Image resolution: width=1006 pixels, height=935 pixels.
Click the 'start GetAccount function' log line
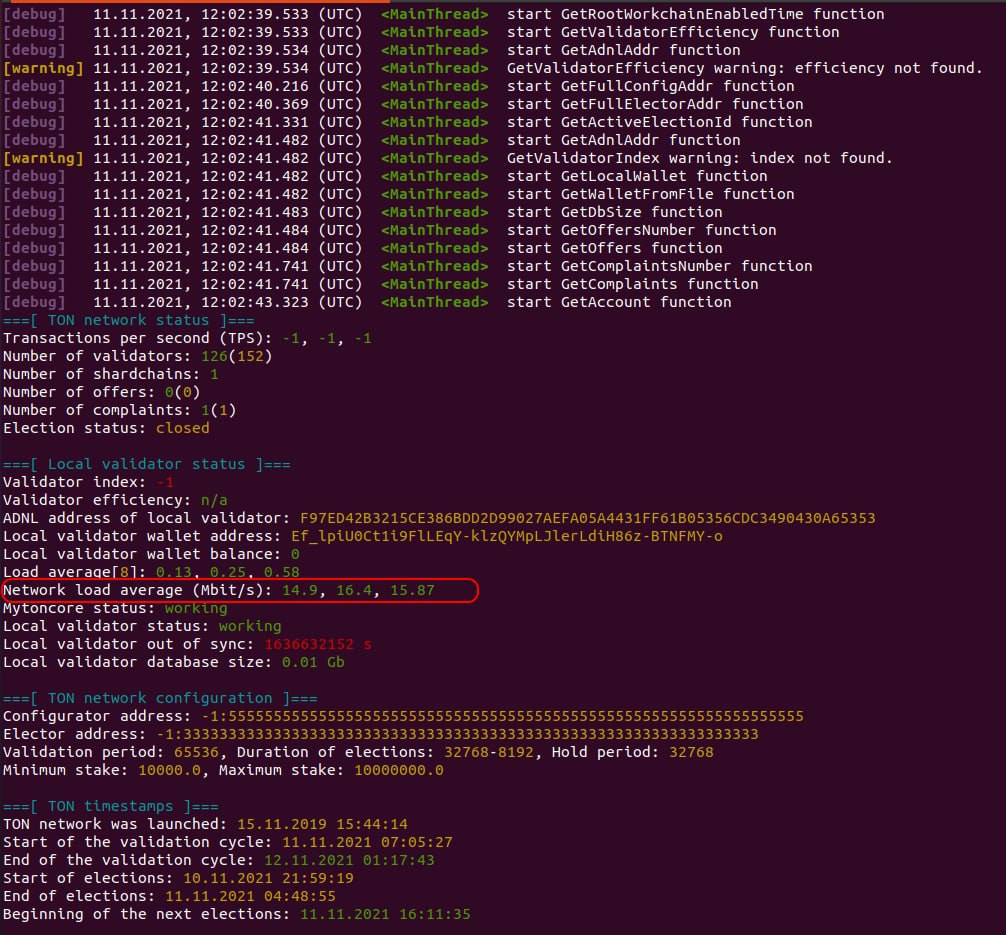click(618, 302)
